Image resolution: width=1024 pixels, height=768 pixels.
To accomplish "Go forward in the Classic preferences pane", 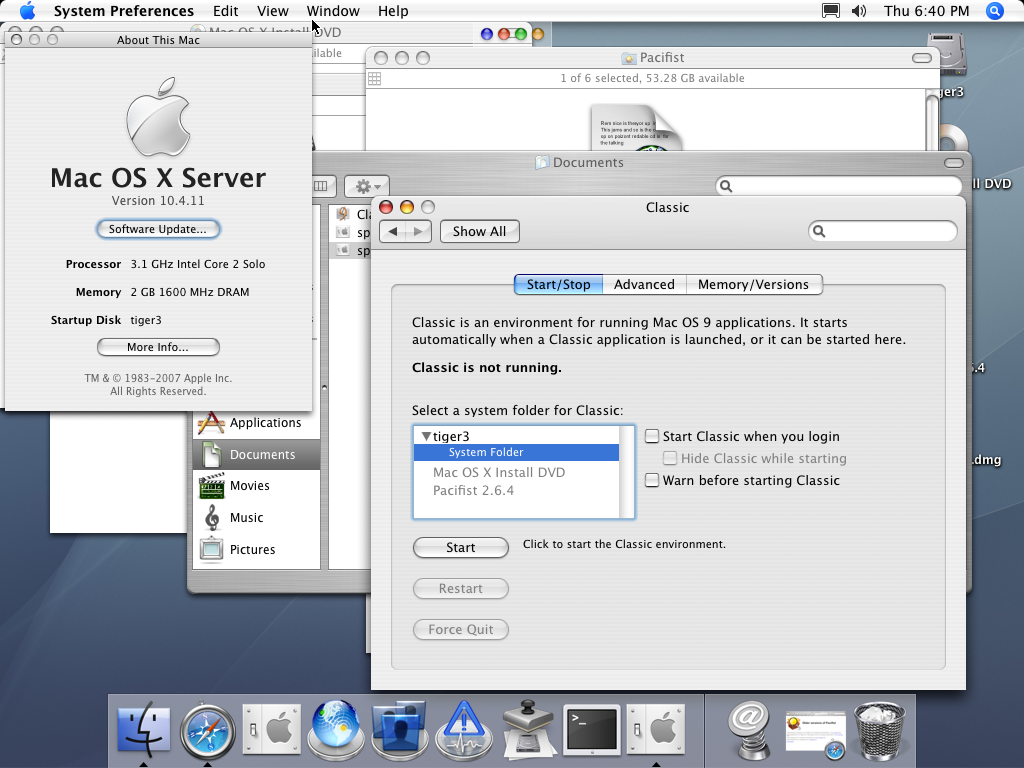I will pos(419,231).
